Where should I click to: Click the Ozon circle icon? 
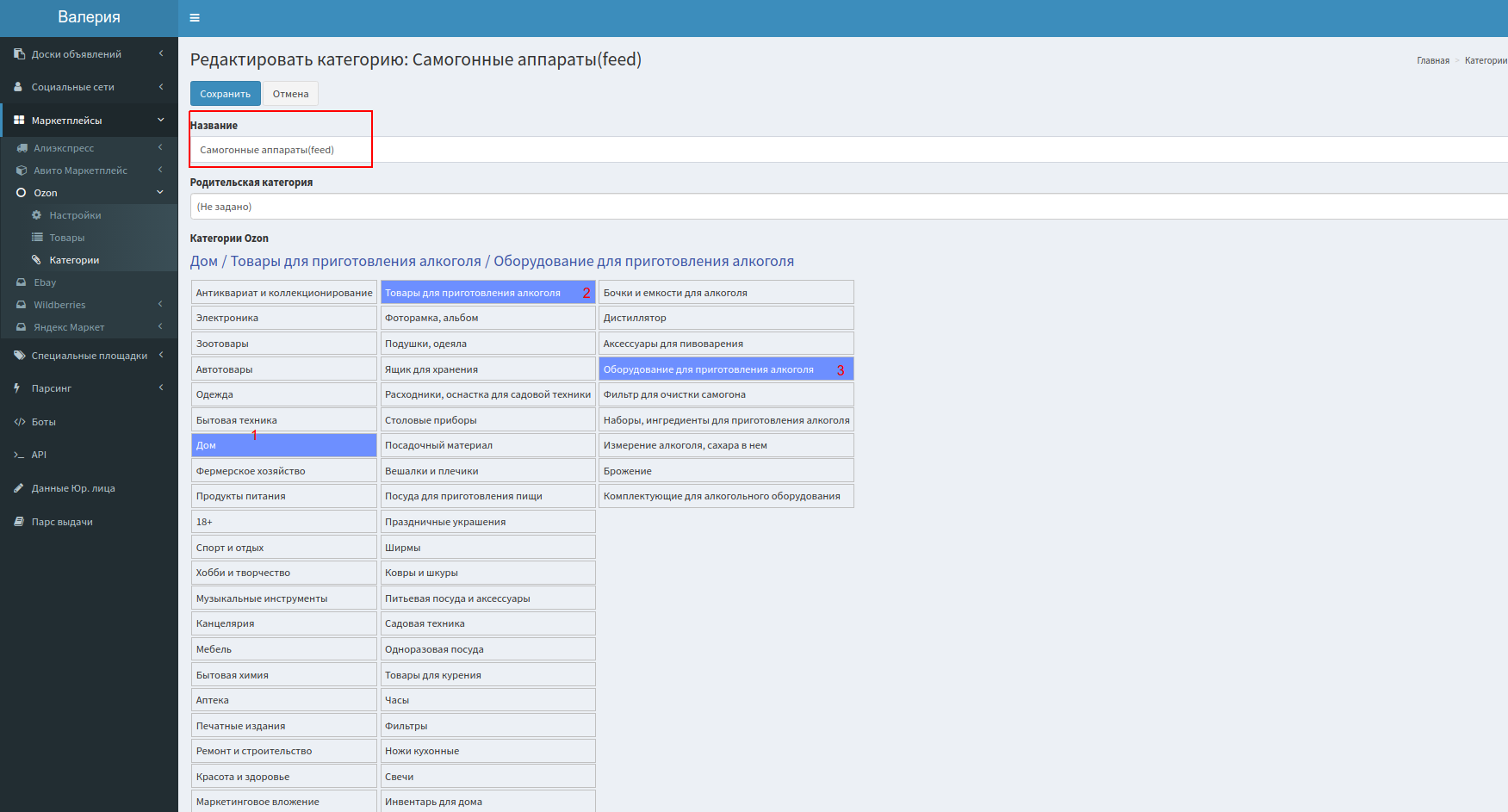coord(22,193)
